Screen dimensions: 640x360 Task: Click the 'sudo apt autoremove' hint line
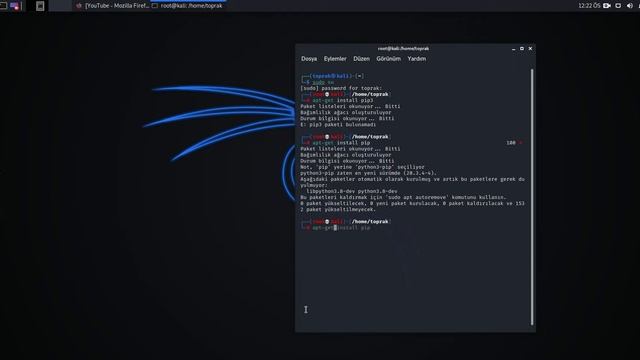(403, 197)
